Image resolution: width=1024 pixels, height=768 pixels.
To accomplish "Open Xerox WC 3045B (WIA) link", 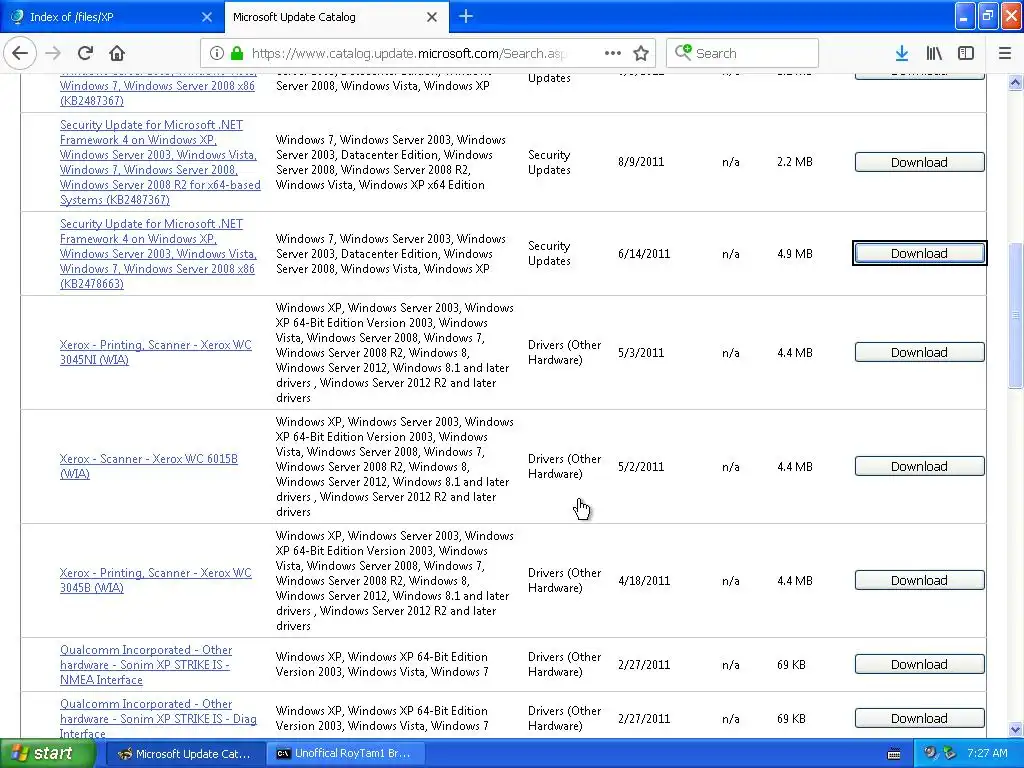I will (x=155, y=581).
